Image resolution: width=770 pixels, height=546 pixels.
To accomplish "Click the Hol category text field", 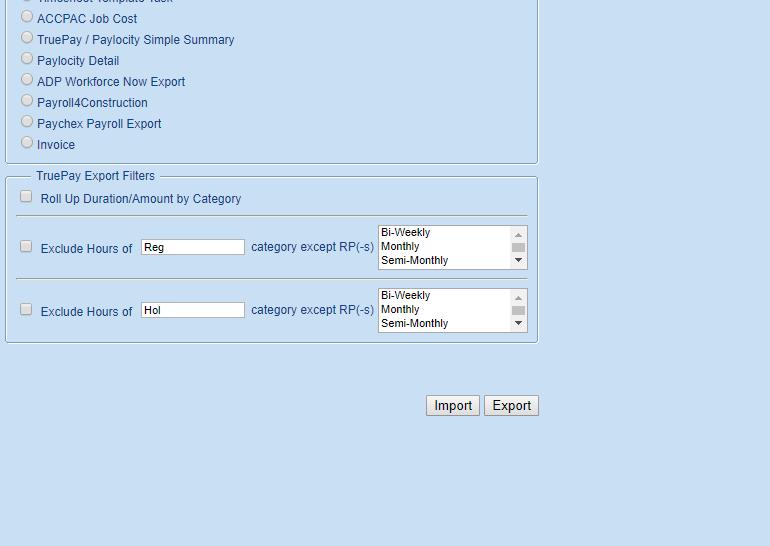I will point(192,310).
